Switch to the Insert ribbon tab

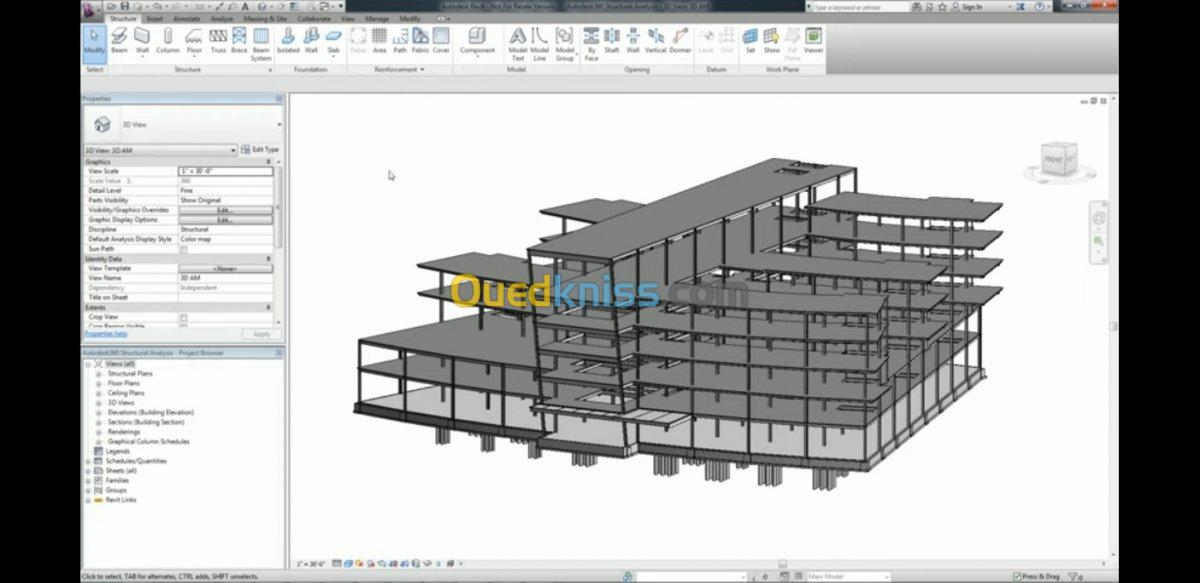click(154, 19)
